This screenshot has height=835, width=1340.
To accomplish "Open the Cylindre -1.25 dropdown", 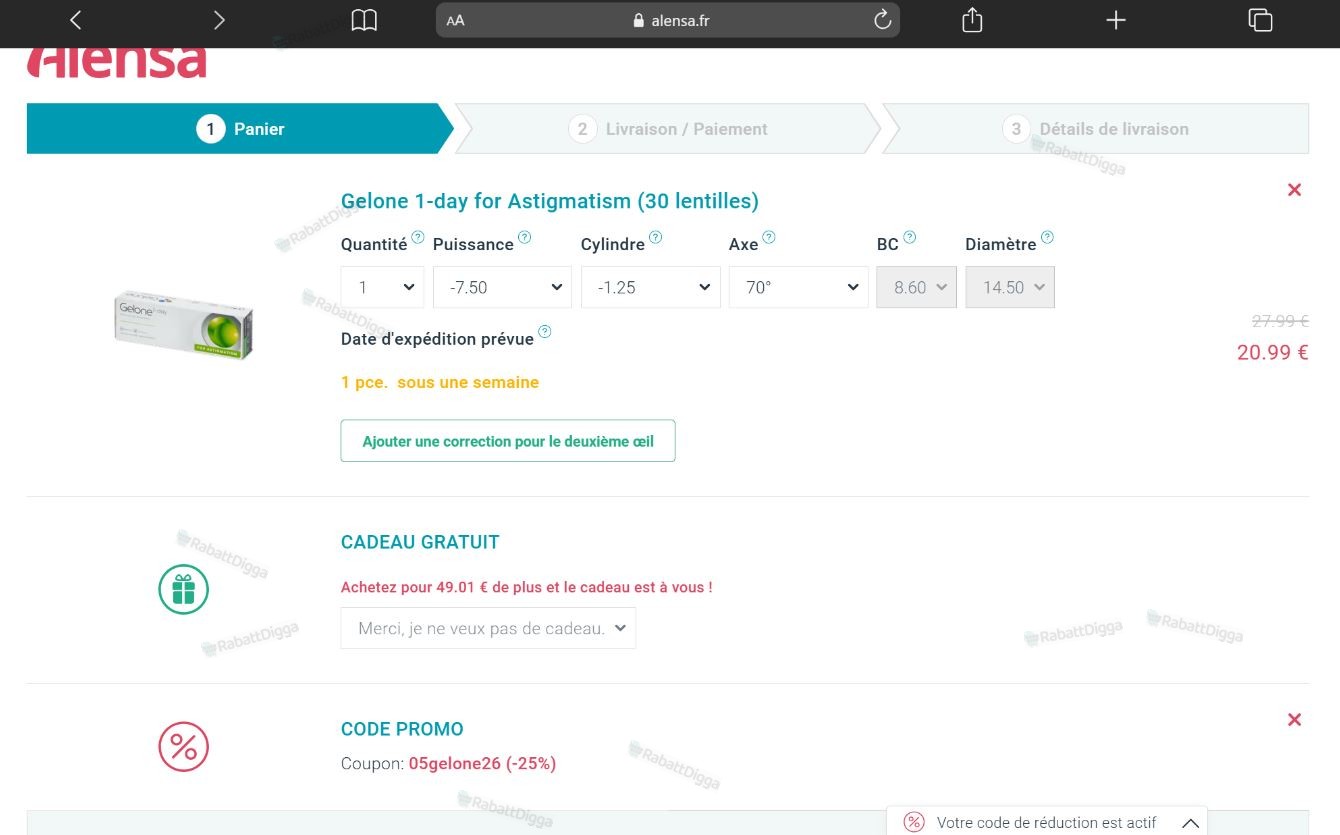I will pyautogui.click(x=650, y=287).
